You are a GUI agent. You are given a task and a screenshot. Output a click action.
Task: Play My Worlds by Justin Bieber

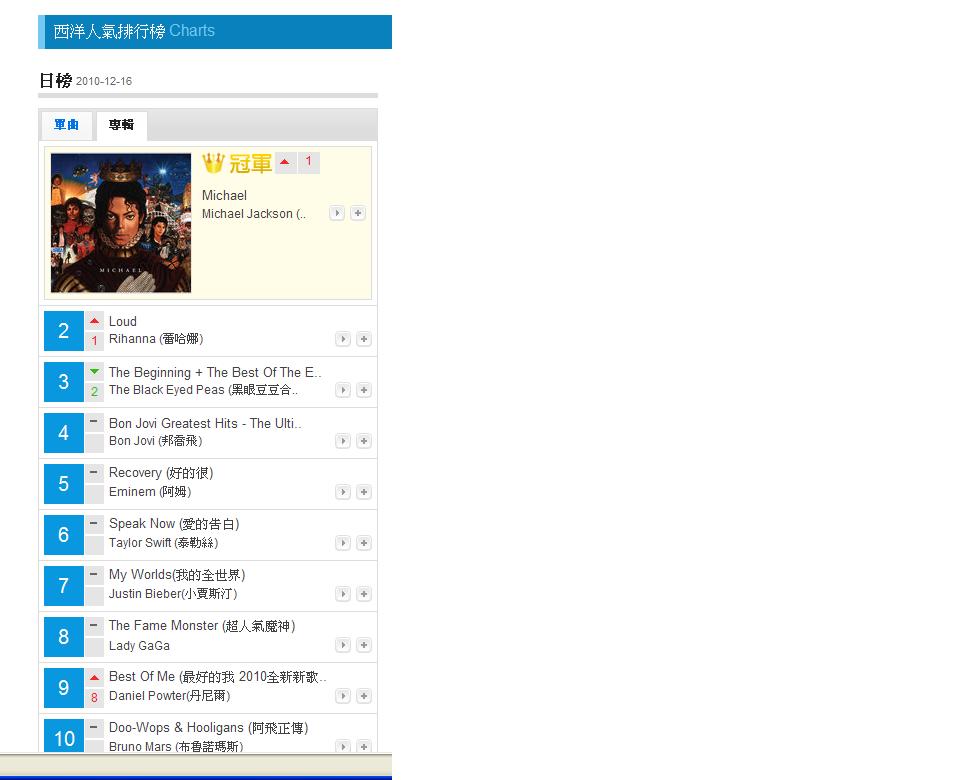click(343, 594)
